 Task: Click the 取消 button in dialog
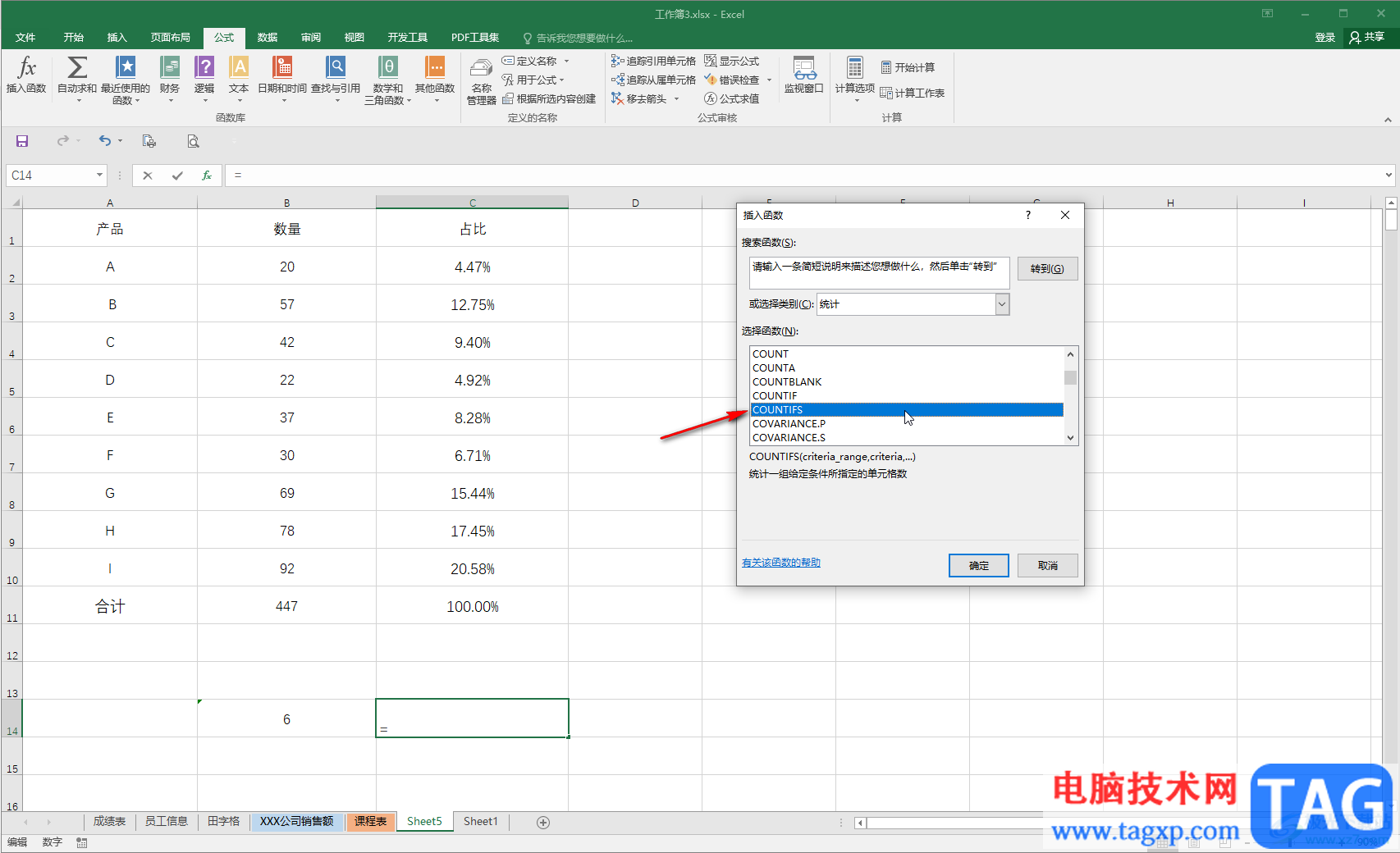pyautogui.click(x=1048, y=566)
